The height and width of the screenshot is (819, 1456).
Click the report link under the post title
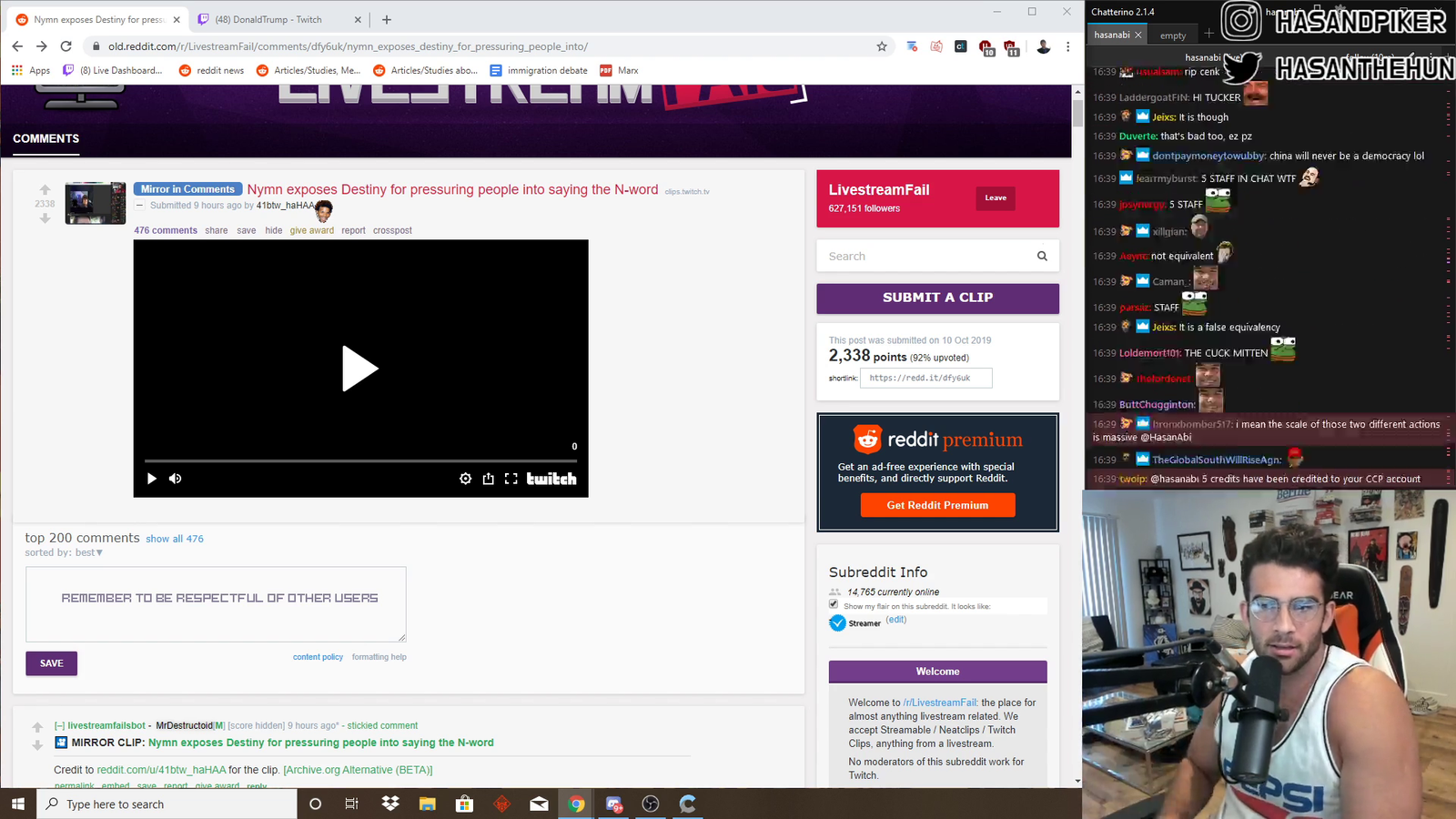pyautogui.click(x=353, y=230)
